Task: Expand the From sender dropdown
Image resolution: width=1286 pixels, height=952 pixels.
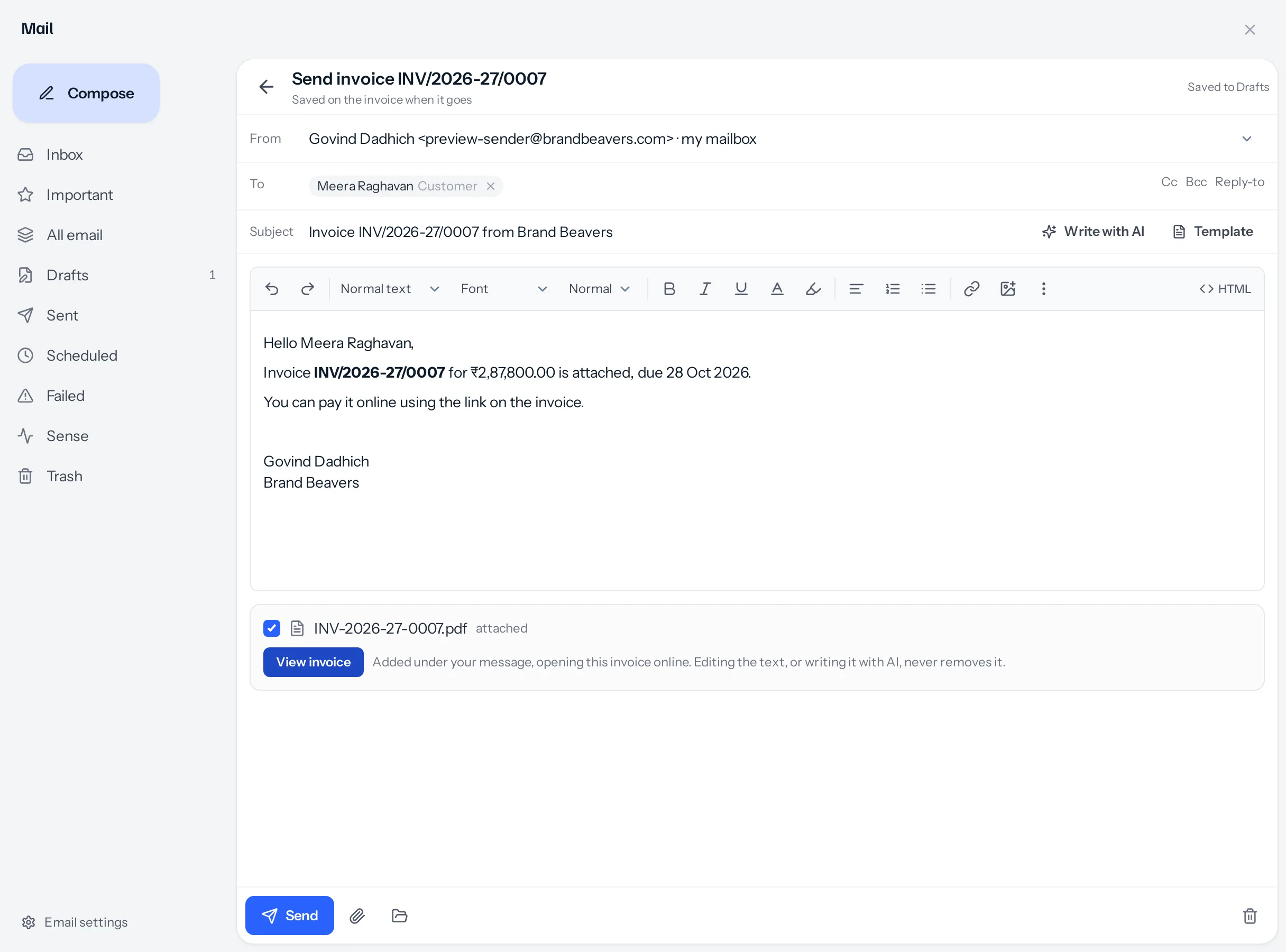Action: point(1247,139)
